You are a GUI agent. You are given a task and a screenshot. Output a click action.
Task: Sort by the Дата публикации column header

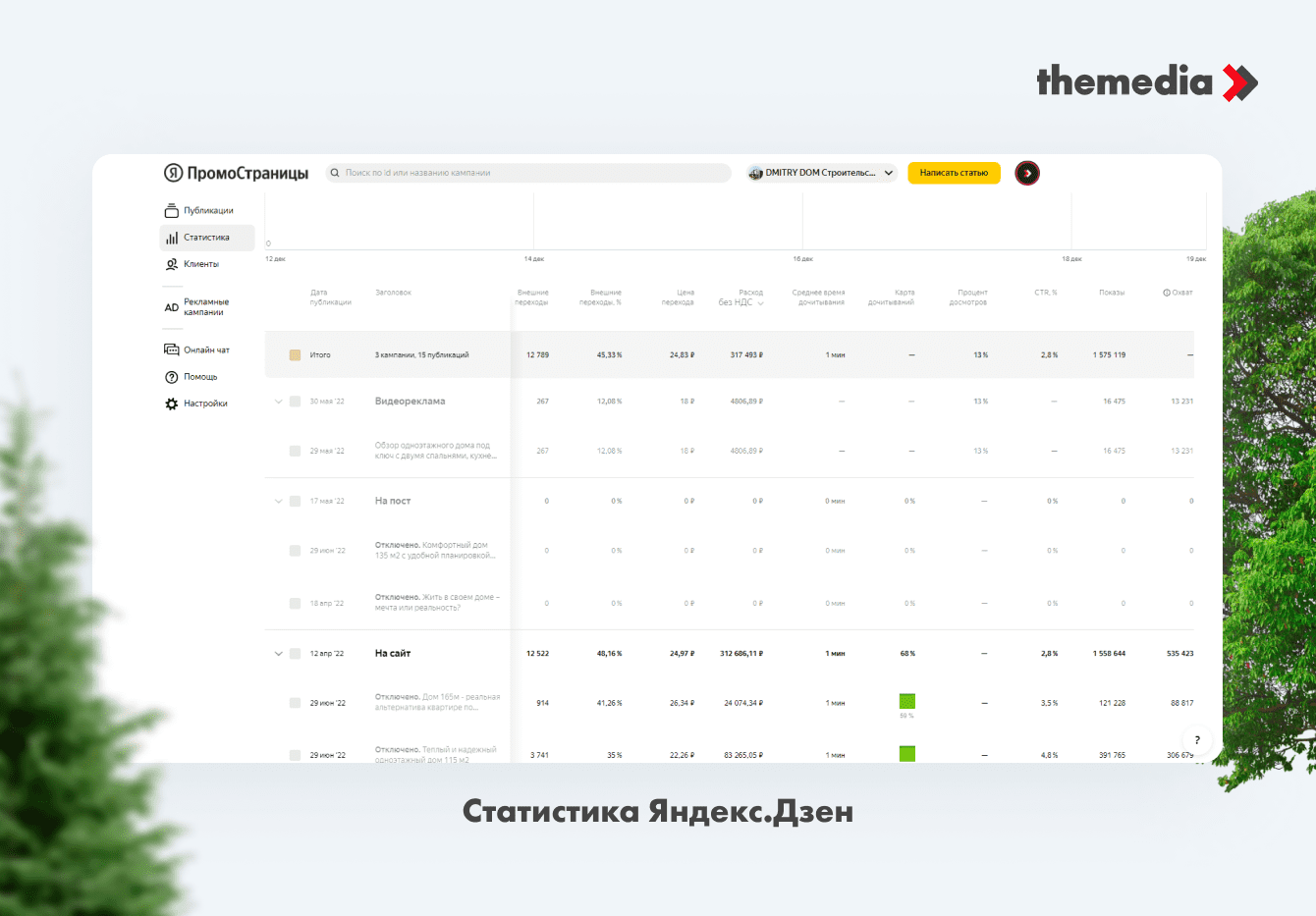pos(330,297)
